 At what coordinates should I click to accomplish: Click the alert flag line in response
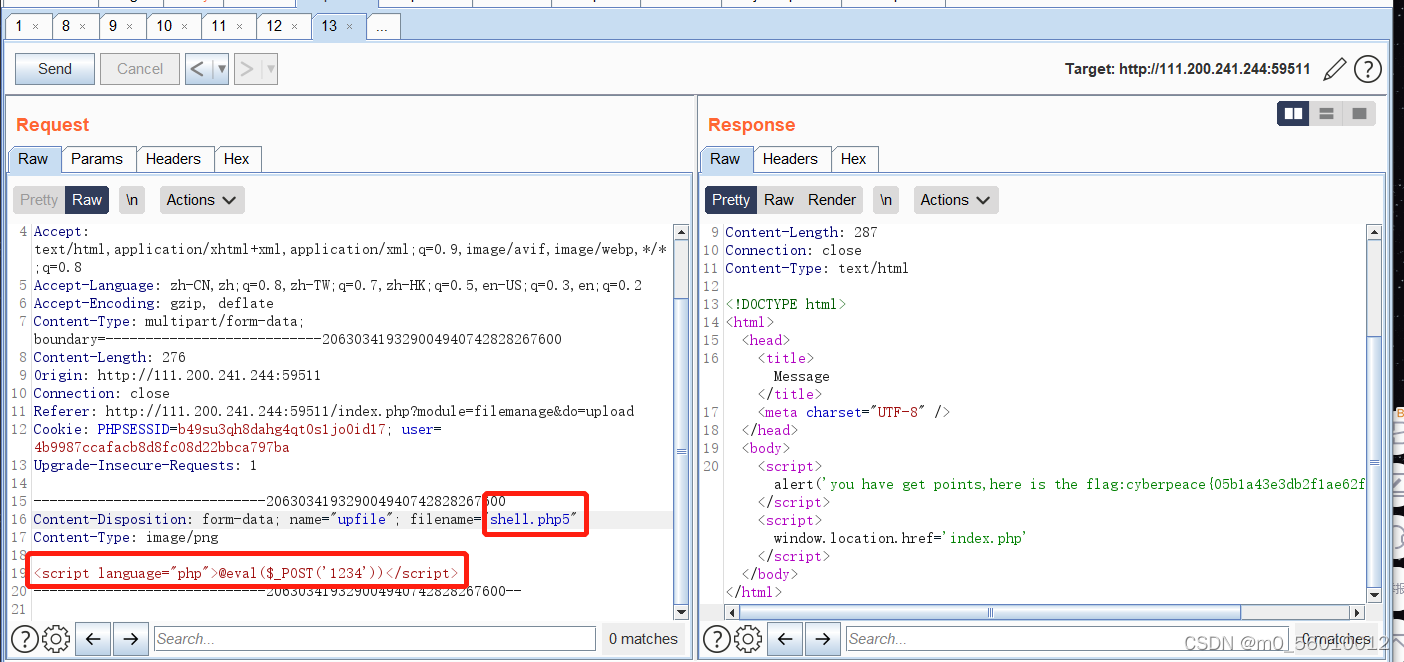1070,484
